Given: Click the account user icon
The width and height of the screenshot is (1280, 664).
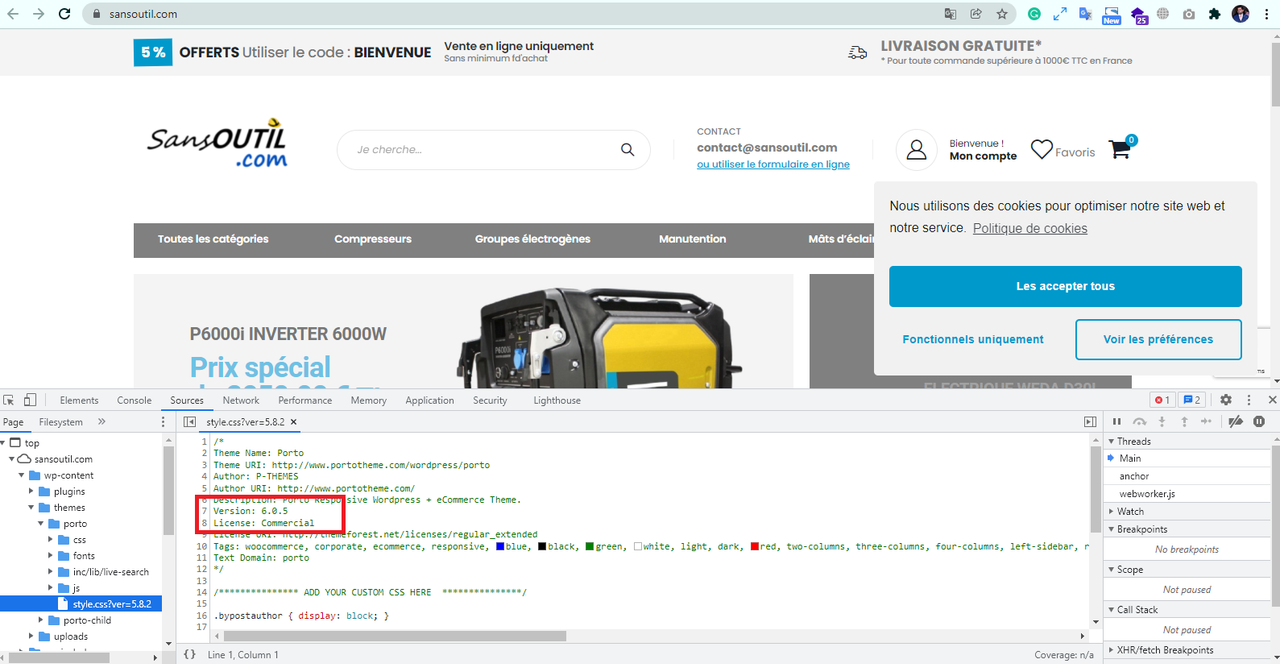Looking at the screenshot, I should tap(916, 150).
